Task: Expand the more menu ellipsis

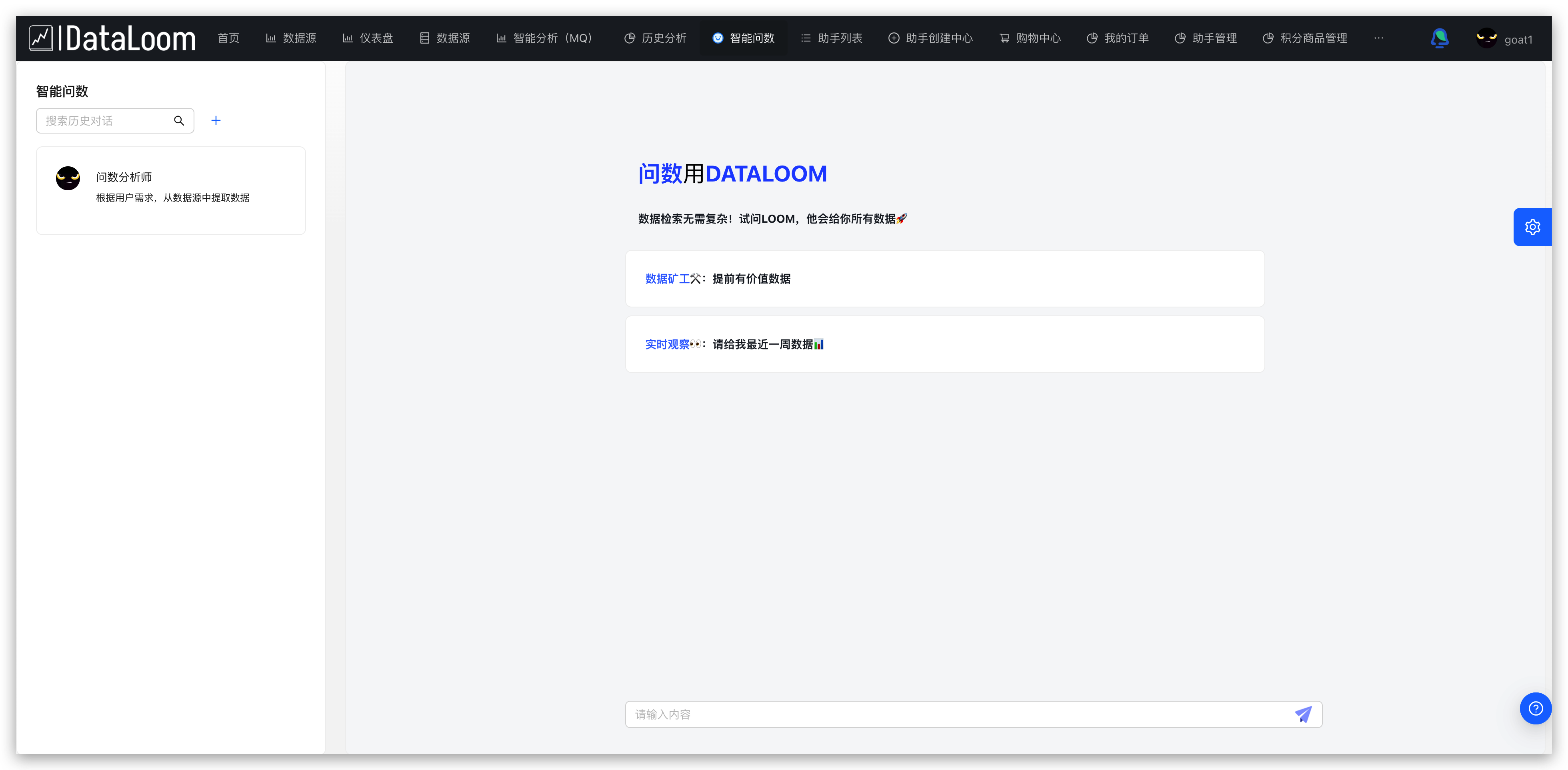Action: point(1379,38)
